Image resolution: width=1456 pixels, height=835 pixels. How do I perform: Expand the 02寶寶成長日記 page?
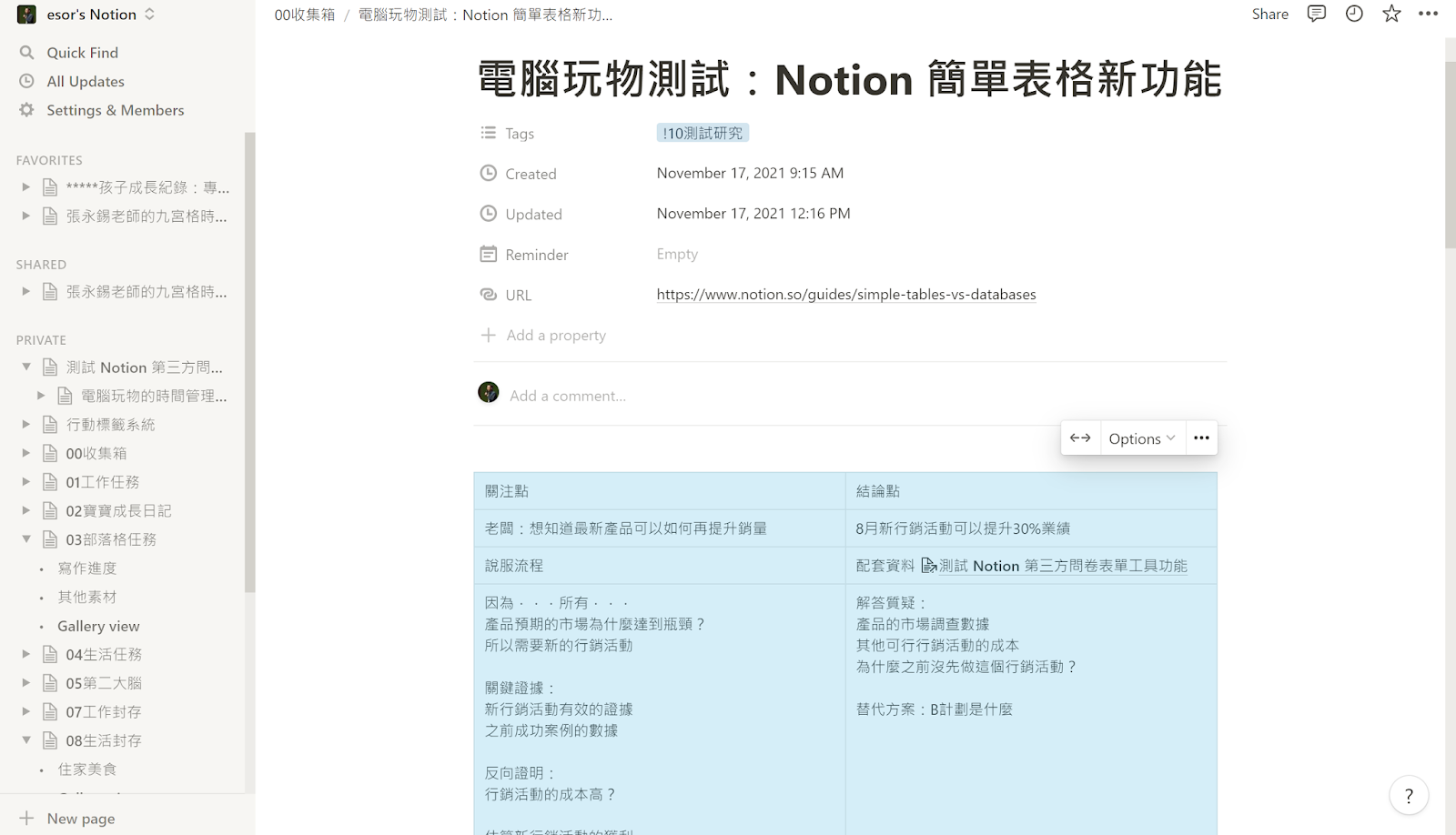click(x=26, y=510)
